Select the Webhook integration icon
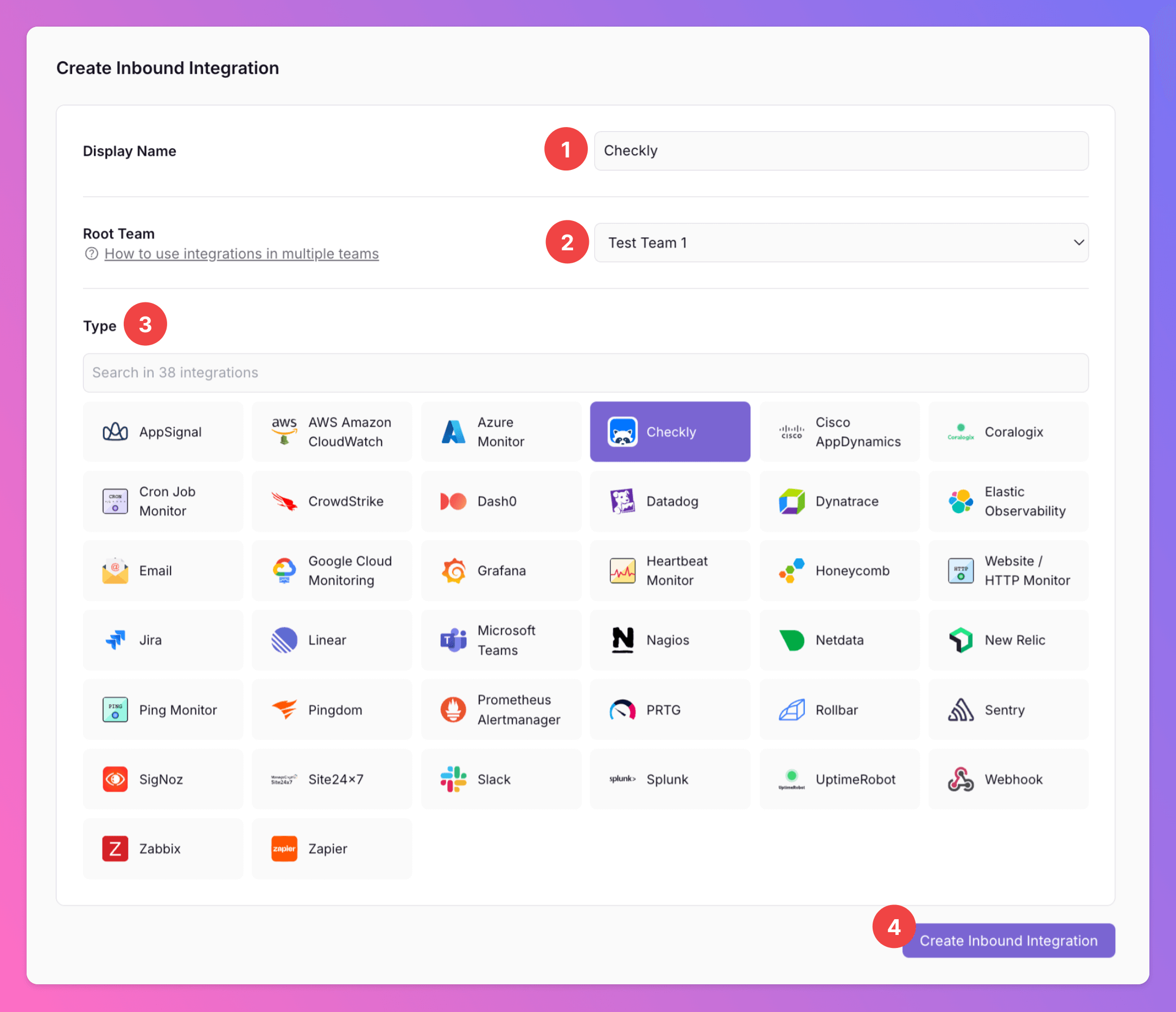Image resolution: width=1176 pixels, height=1012 pixels. (961, 779)
